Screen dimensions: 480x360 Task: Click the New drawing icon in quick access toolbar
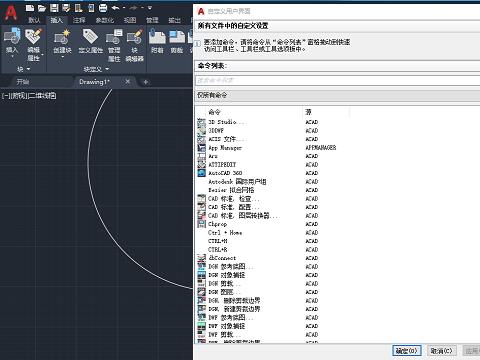point(30,8)
